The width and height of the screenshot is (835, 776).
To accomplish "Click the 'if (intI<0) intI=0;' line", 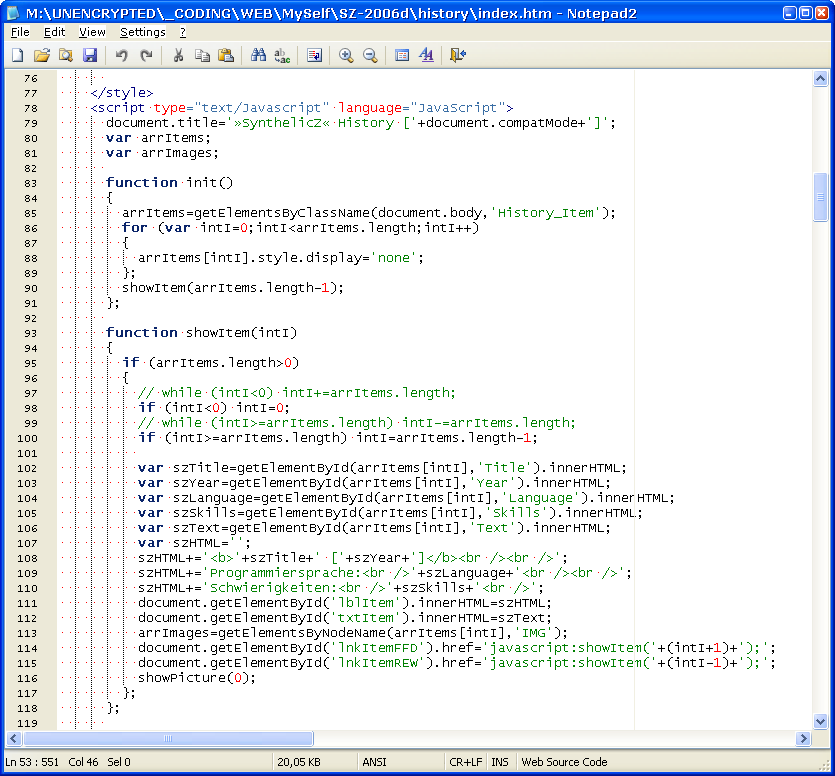I will (214, 408).
